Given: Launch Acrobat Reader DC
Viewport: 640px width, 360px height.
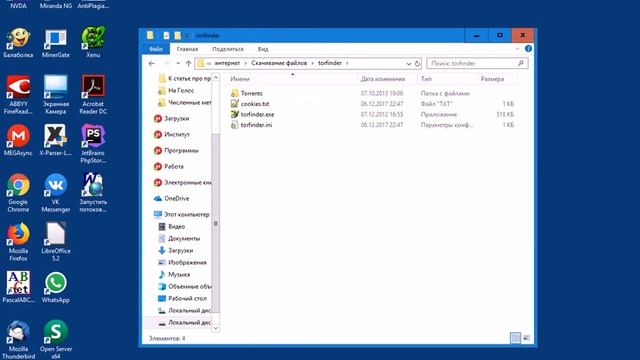Looking at the screenshot, I should [93, 95].
